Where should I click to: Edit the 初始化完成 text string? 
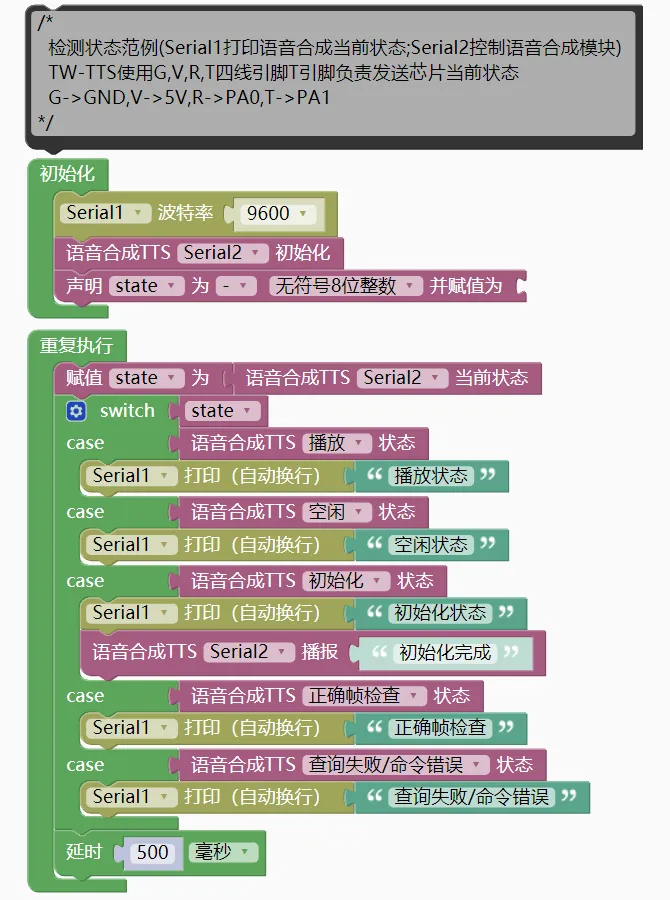click(x=445, y=653)
